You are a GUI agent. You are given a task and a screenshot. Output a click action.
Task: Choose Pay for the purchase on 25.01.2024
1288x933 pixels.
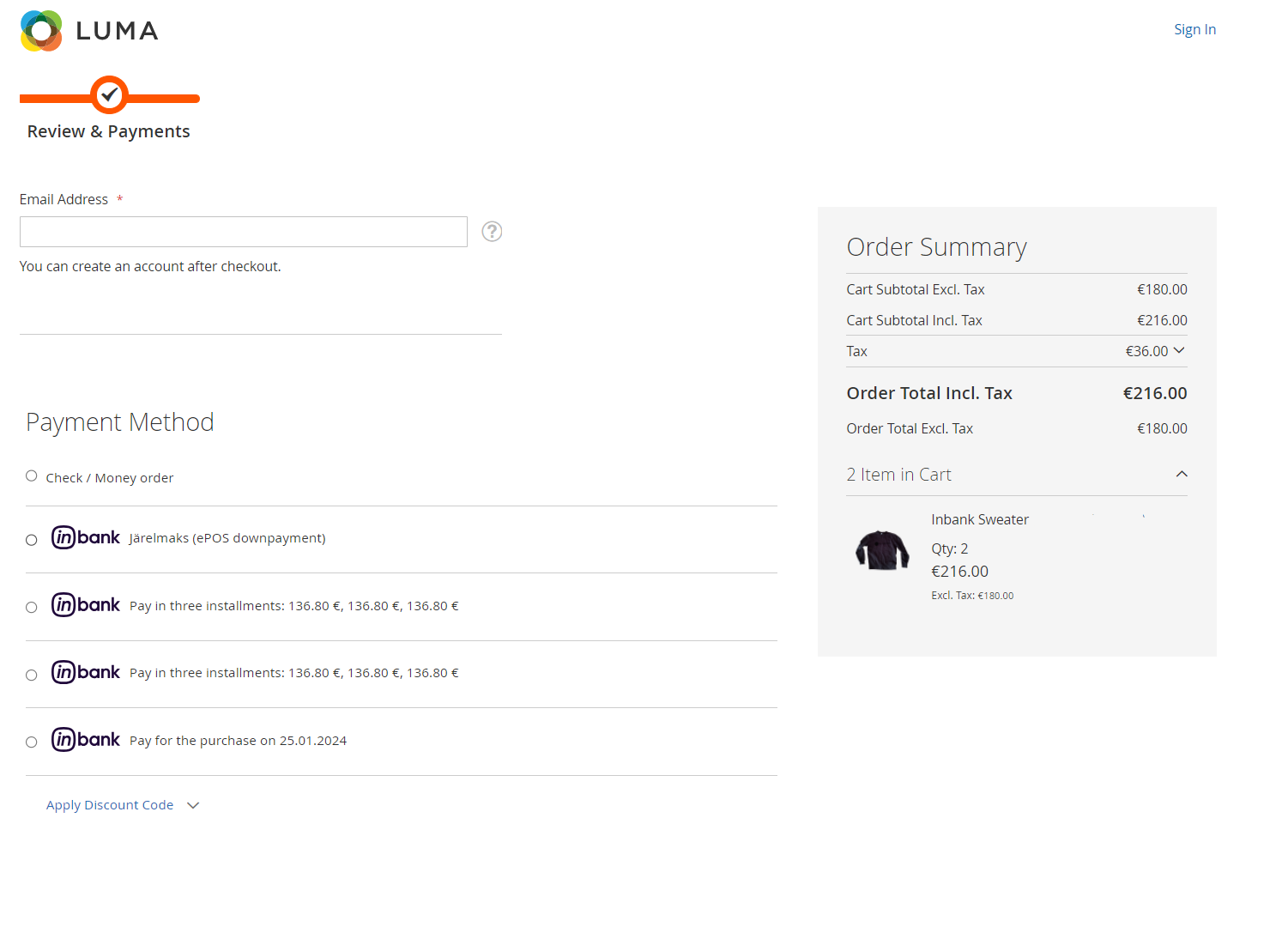point(32,742)
